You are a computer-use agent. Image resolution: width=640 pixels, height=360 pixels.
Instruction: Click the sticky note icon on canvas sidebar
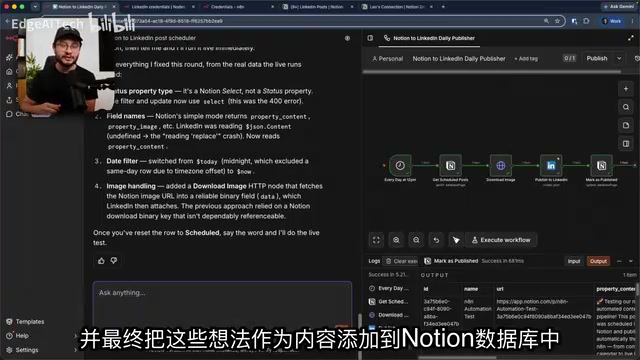pyautogui.click(x=626, y=125)
